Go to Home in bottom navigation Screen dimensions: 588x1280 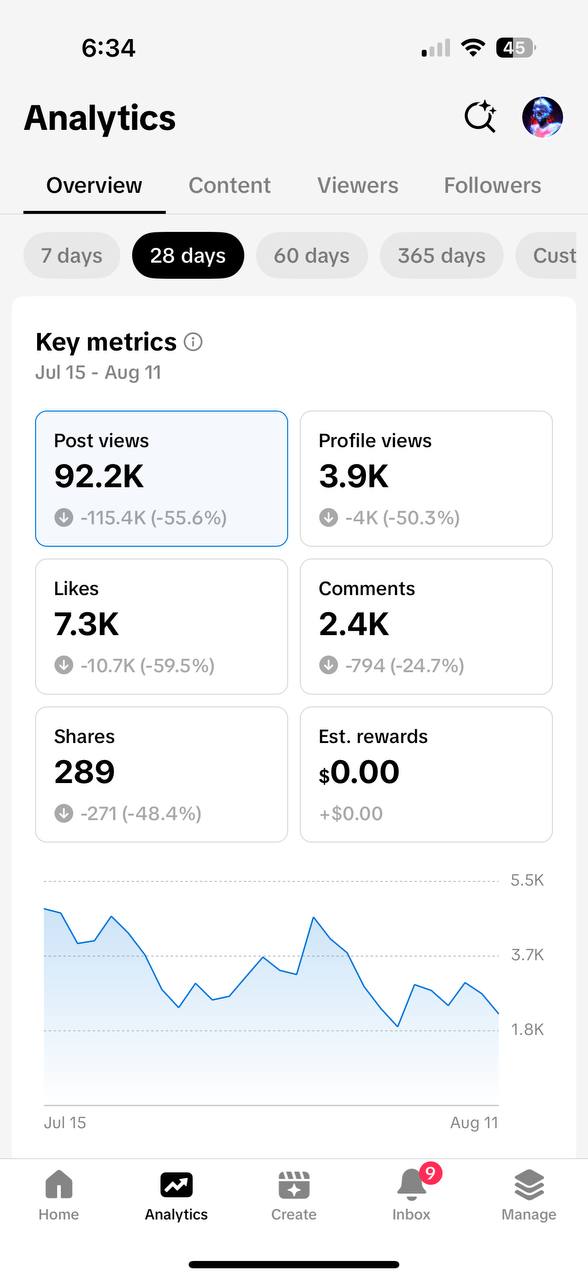[x=58, y=1195]
